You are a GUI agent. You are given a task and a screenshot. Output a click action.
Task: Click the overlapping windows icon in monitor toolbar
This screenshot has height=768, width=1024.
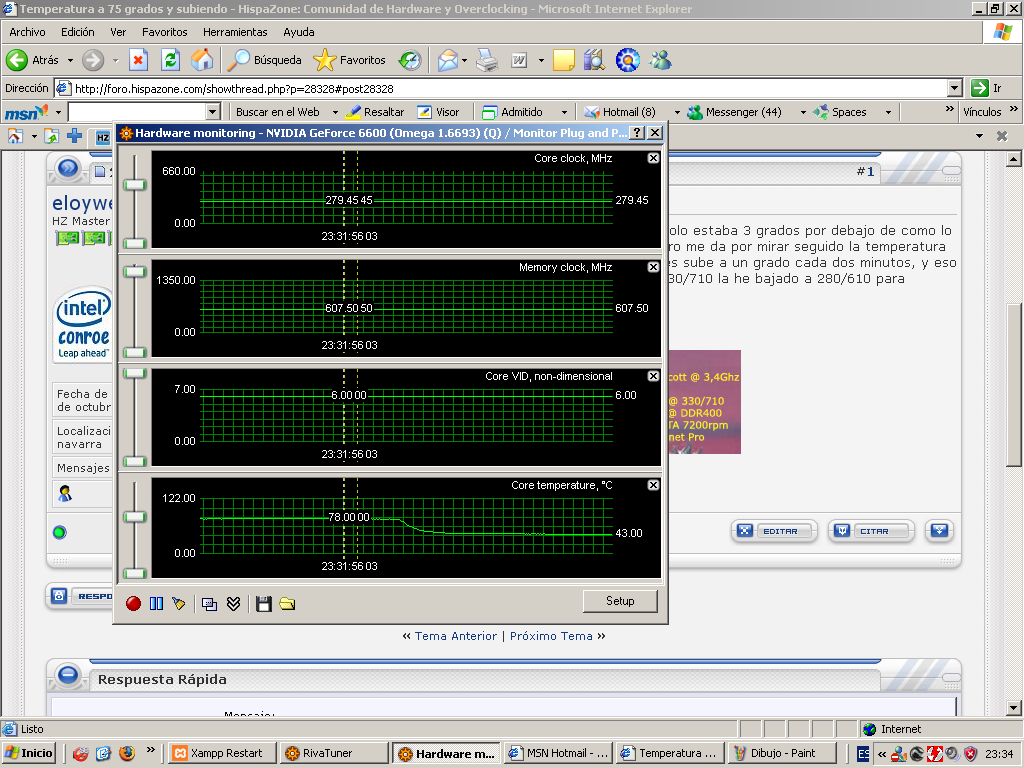pos(209,603)
